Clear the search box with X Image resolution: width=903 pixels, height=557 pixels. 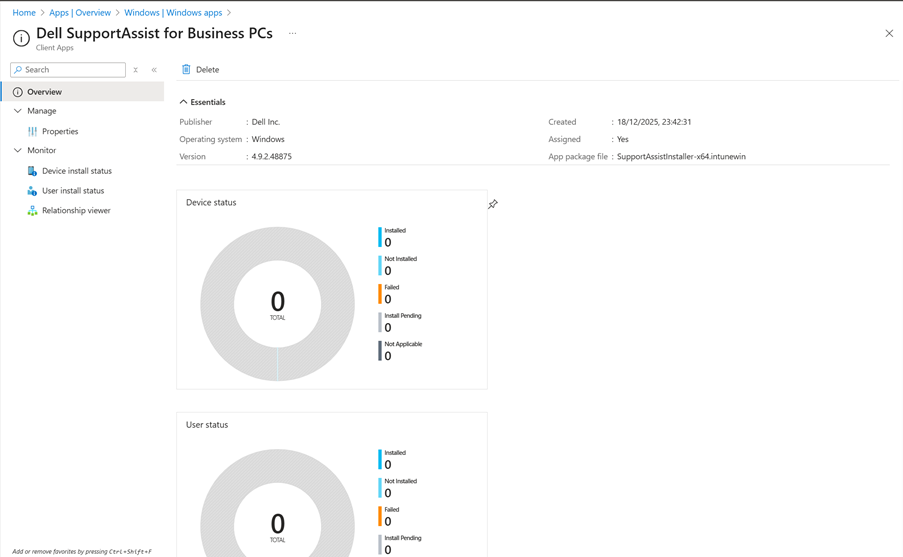point(136,70)
